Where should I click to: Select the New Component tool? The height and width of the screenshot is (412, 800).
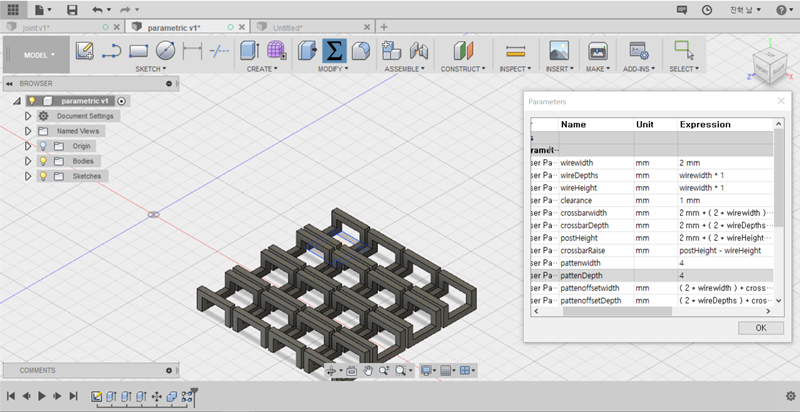(391, 50)
